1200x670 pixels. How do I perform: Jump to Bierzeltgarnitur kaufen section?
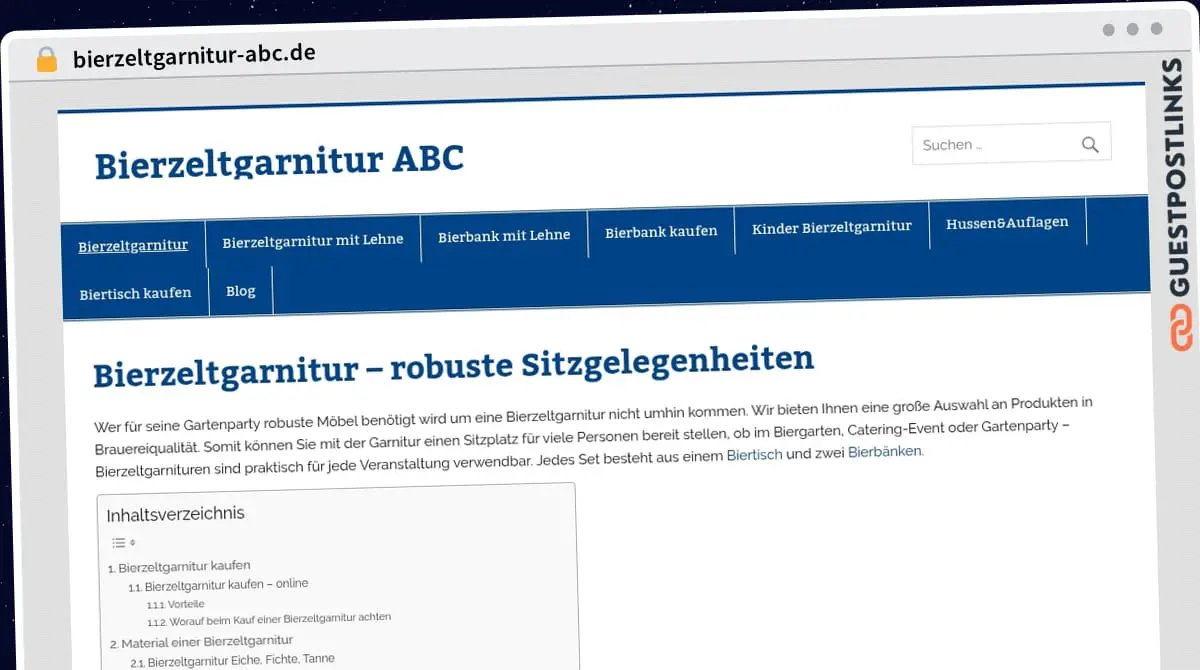click(x=184, y=566)
